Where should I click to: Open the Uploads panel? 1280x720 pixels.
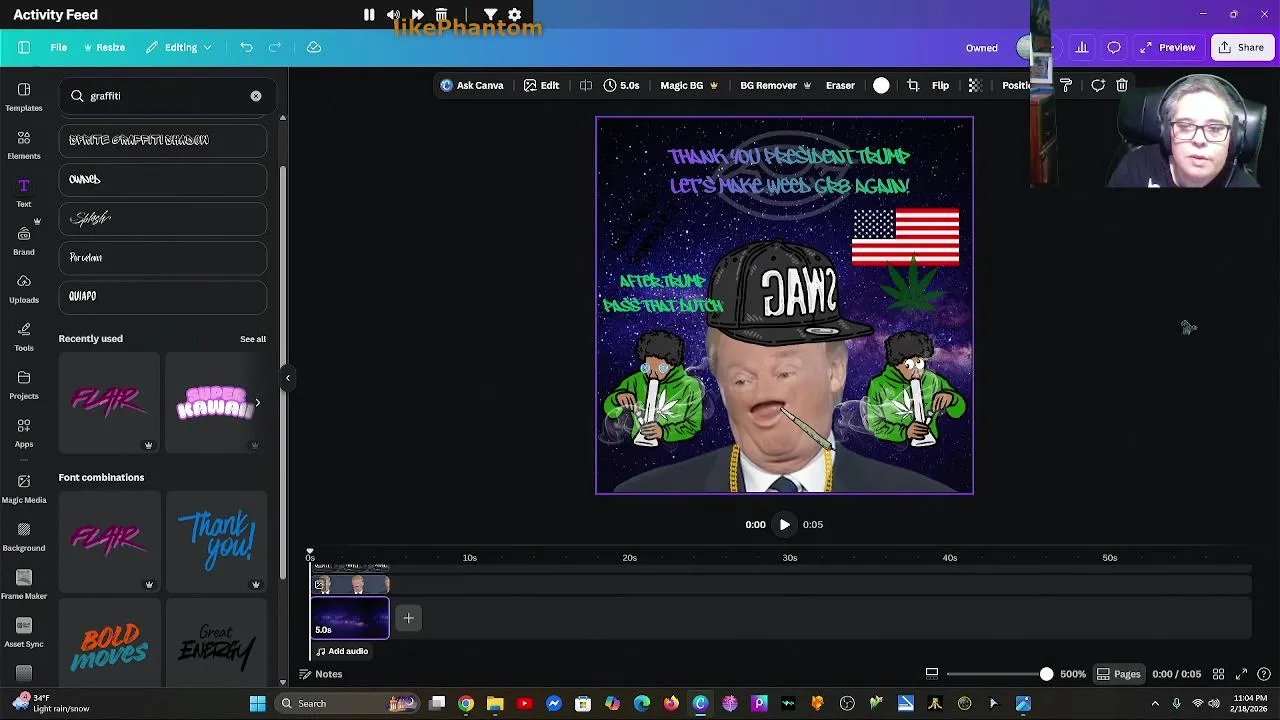click(24, 288)
